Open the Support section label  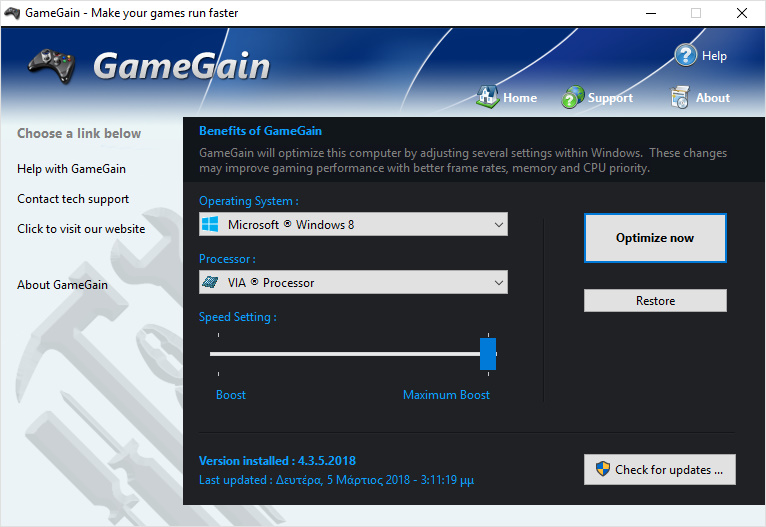610,98
